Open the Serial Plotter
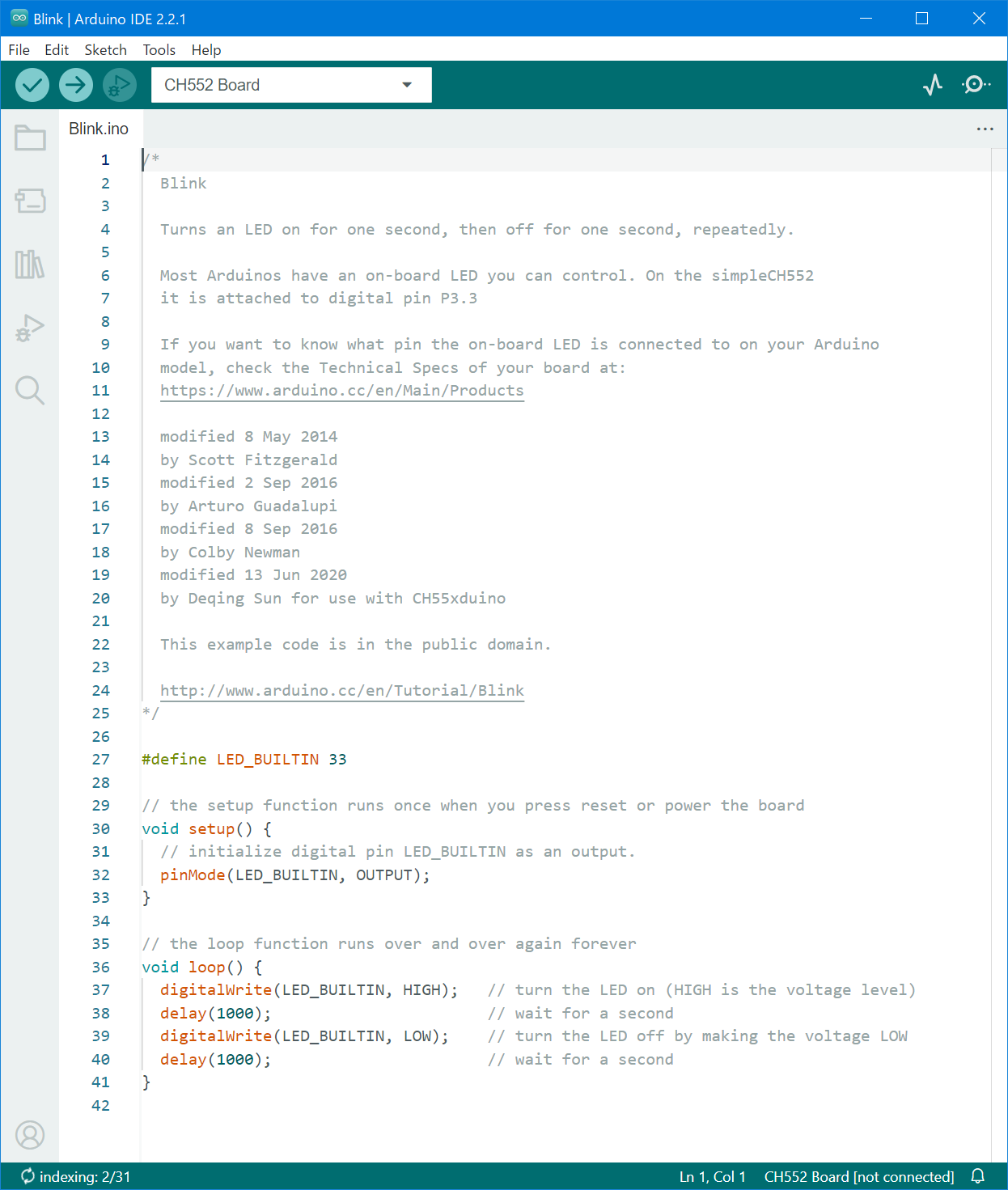Screen dimensions: 1008x1190 pos(933,85)
